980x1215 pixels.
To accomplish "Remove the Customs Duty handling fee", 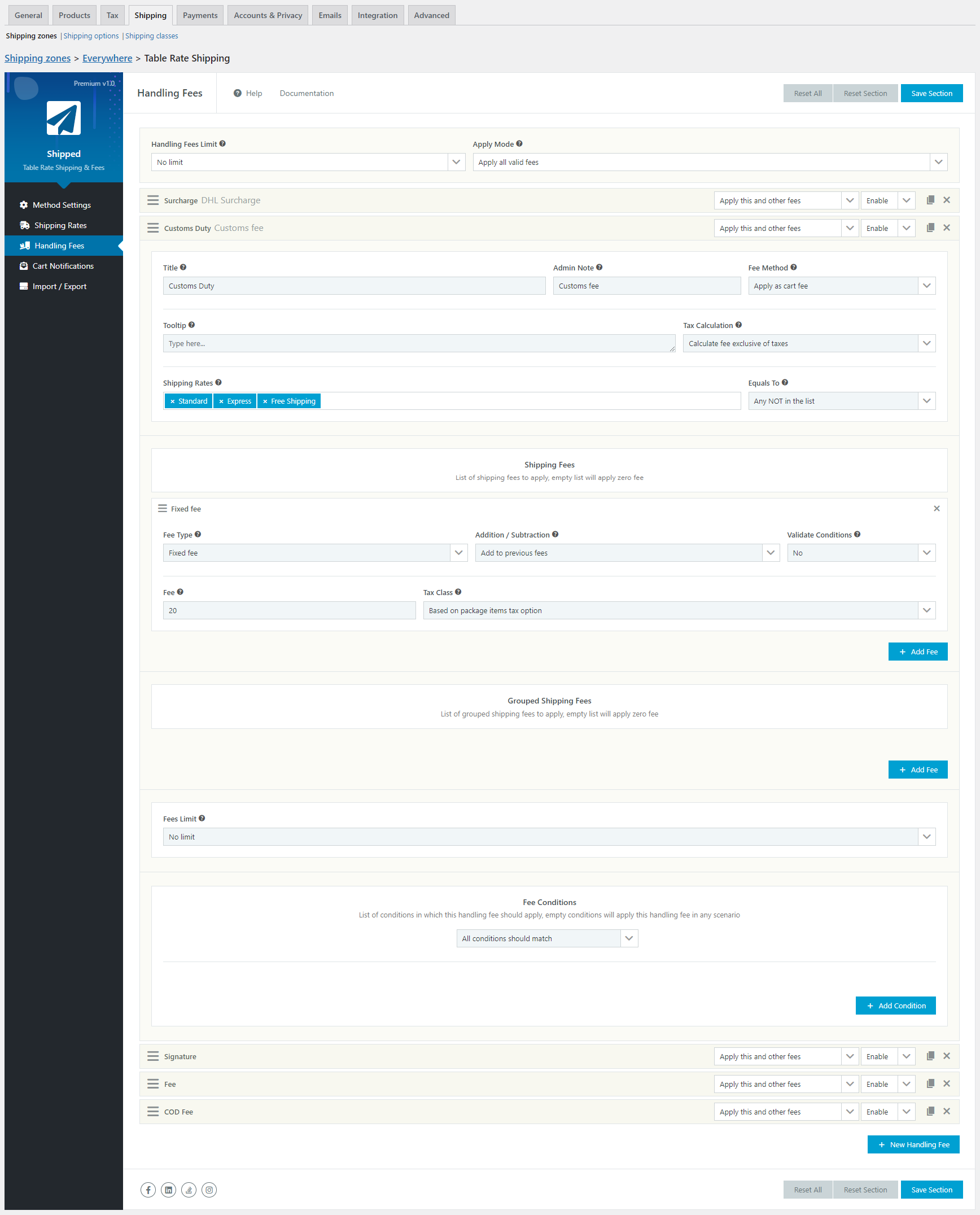I will pos(947,228).
